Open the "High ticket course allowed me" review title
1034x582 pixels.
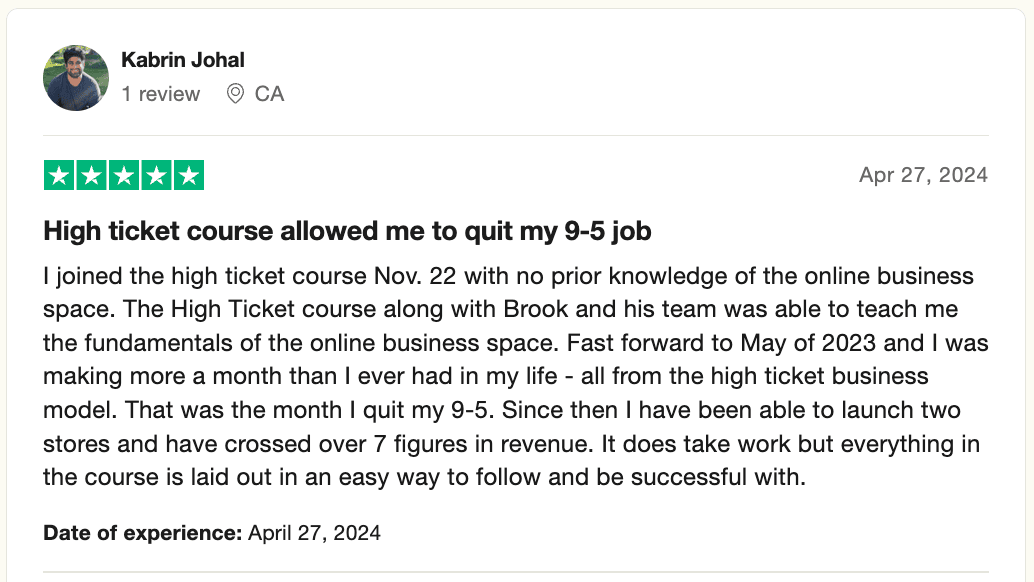point(347,232)
